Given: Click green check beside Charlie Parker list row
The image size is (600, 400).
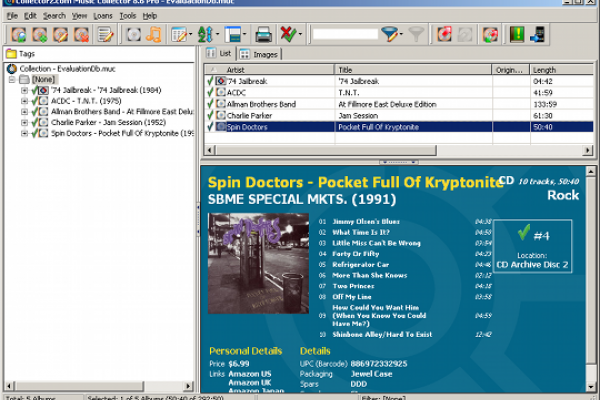Looking at the screenshot, I should coord(210,115).
